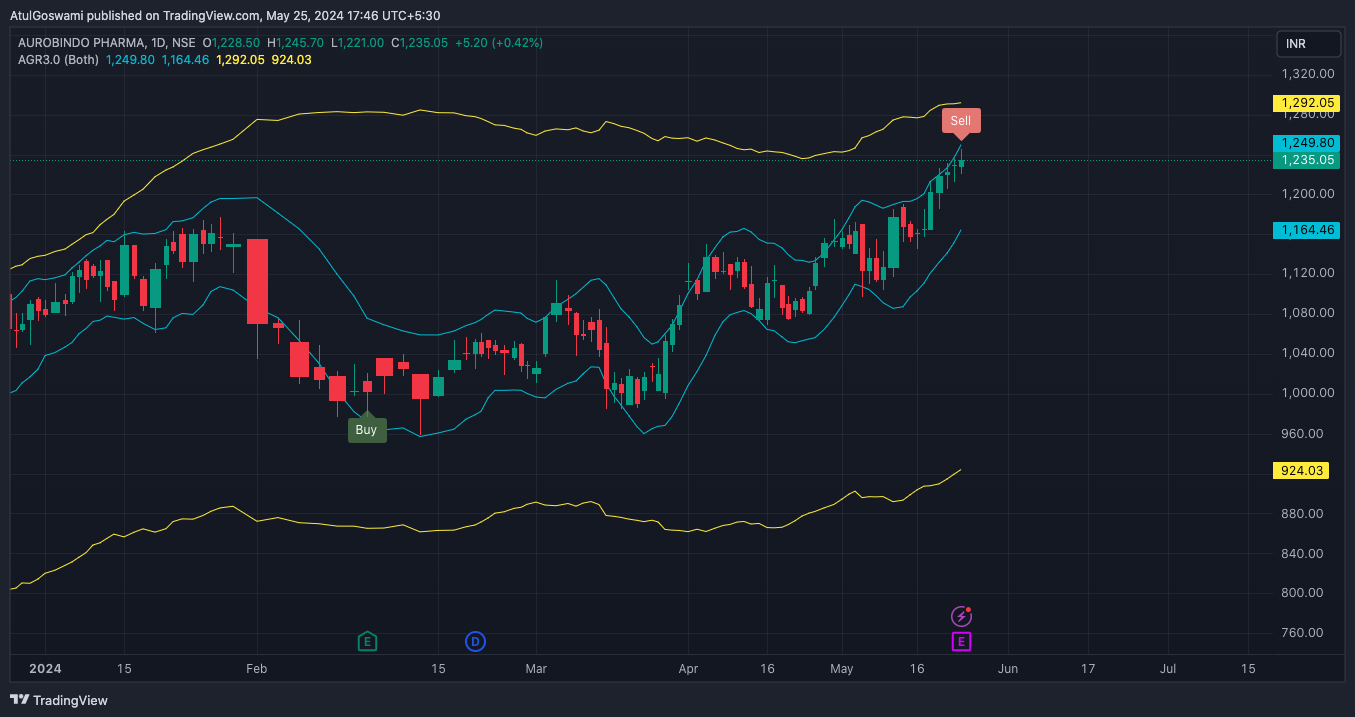The image size is (1355, 717).
Task: Click the last green candle below Sell
Action: click(961, 163)
